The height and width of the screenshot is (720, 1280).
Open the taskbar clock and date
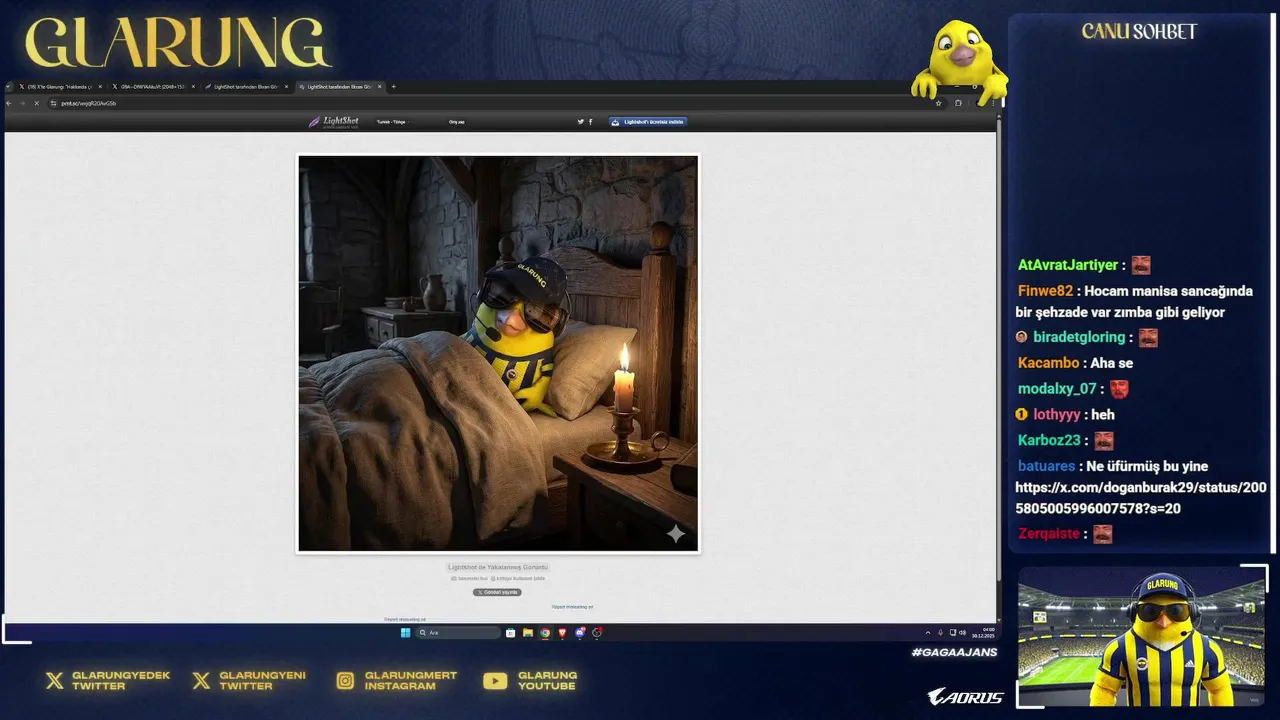(984, 633)
